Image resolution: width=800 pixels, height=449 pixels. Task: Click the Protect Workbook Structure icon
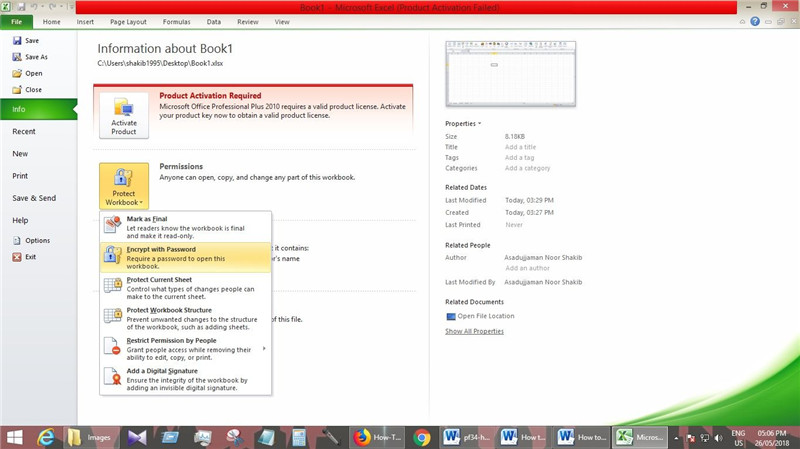(113, 315)
